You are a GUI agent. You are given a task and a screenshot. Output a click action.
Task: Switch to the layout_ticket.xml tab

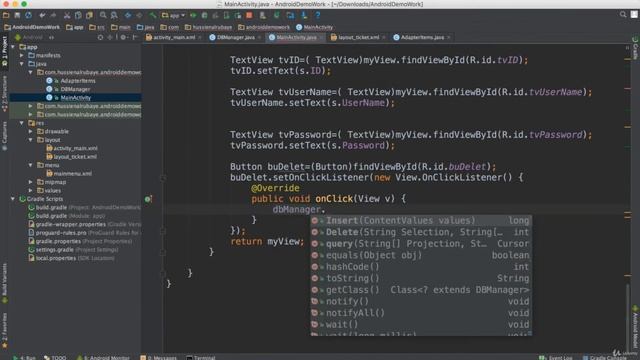(358, 37)
